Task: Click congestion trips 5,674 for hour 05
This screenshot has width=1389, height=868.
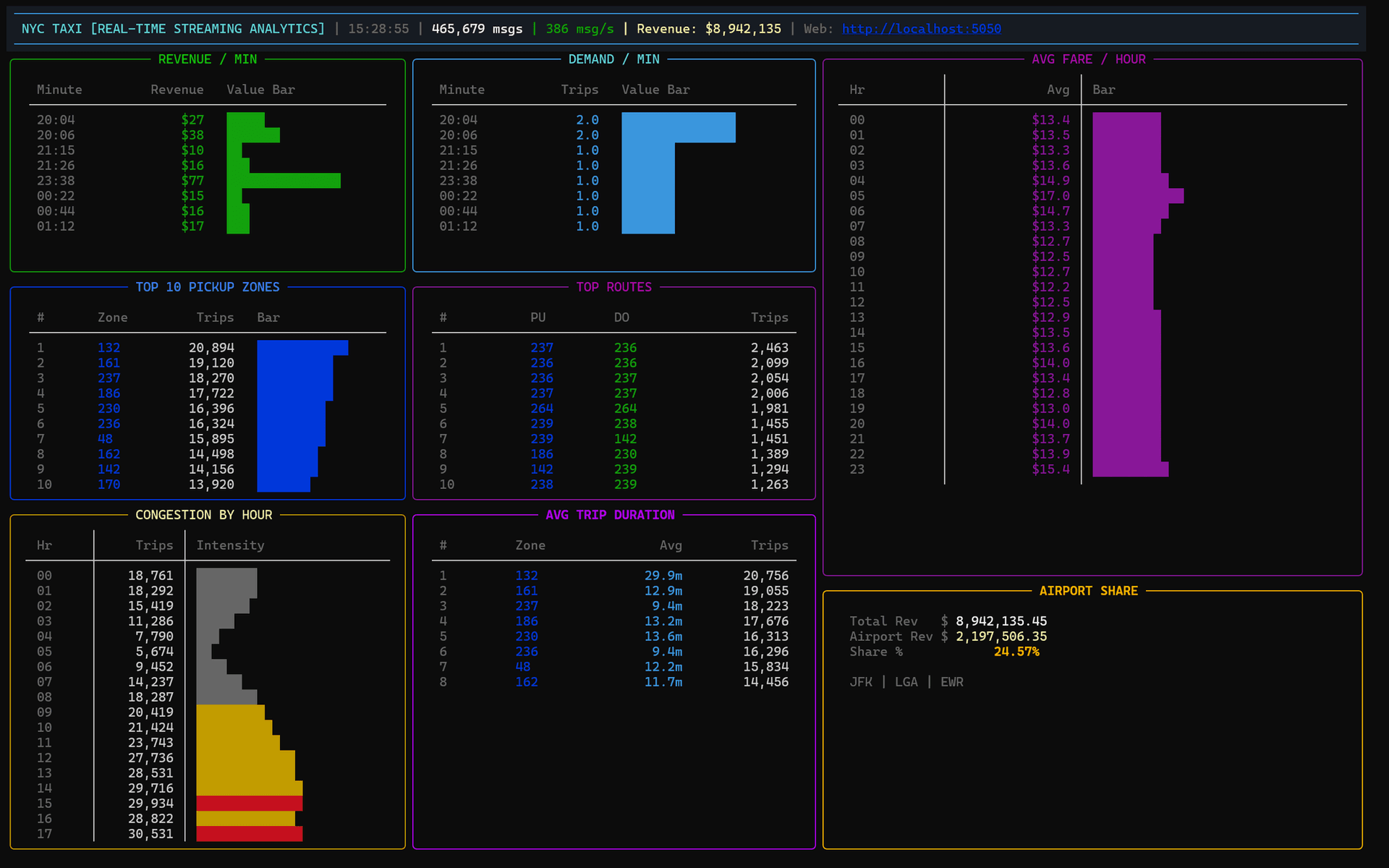Action: (155, 652)
